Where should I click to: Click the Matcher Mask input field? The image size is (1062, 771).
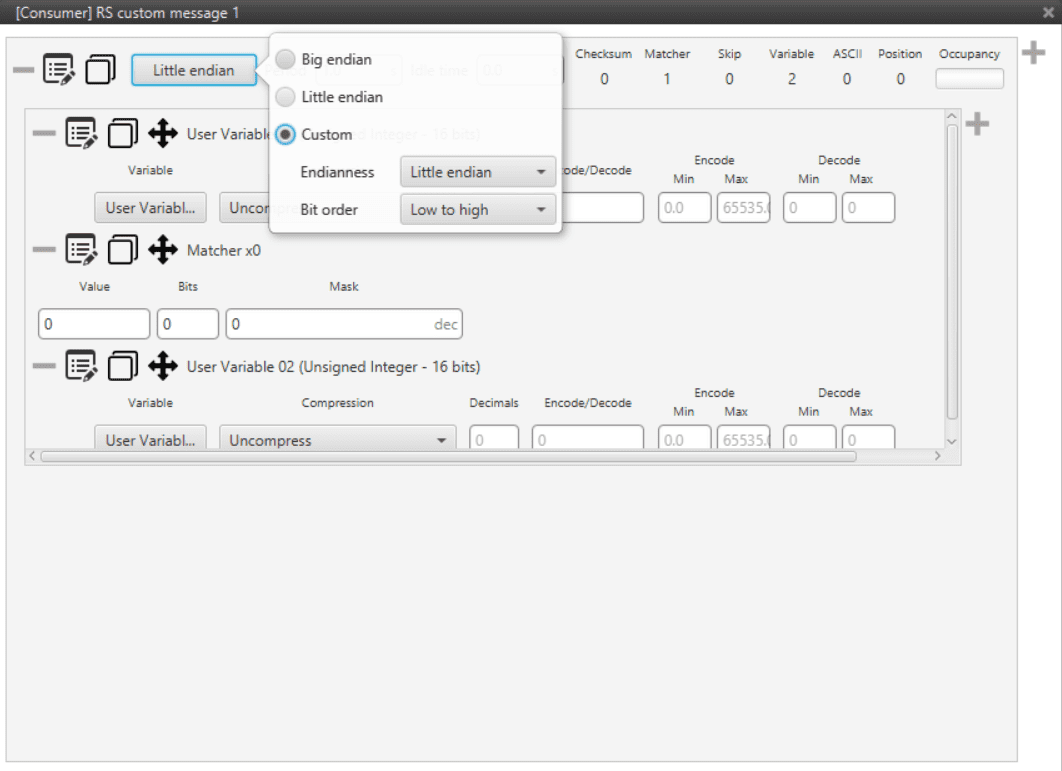coord(344,324)
